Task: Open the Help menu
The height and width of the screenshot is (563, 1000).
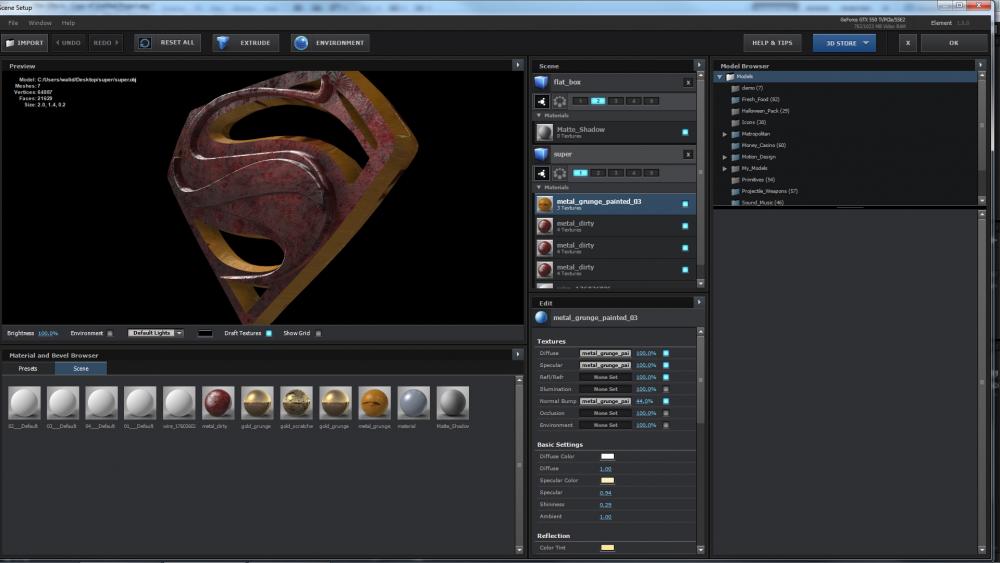Action: (68, 23)
